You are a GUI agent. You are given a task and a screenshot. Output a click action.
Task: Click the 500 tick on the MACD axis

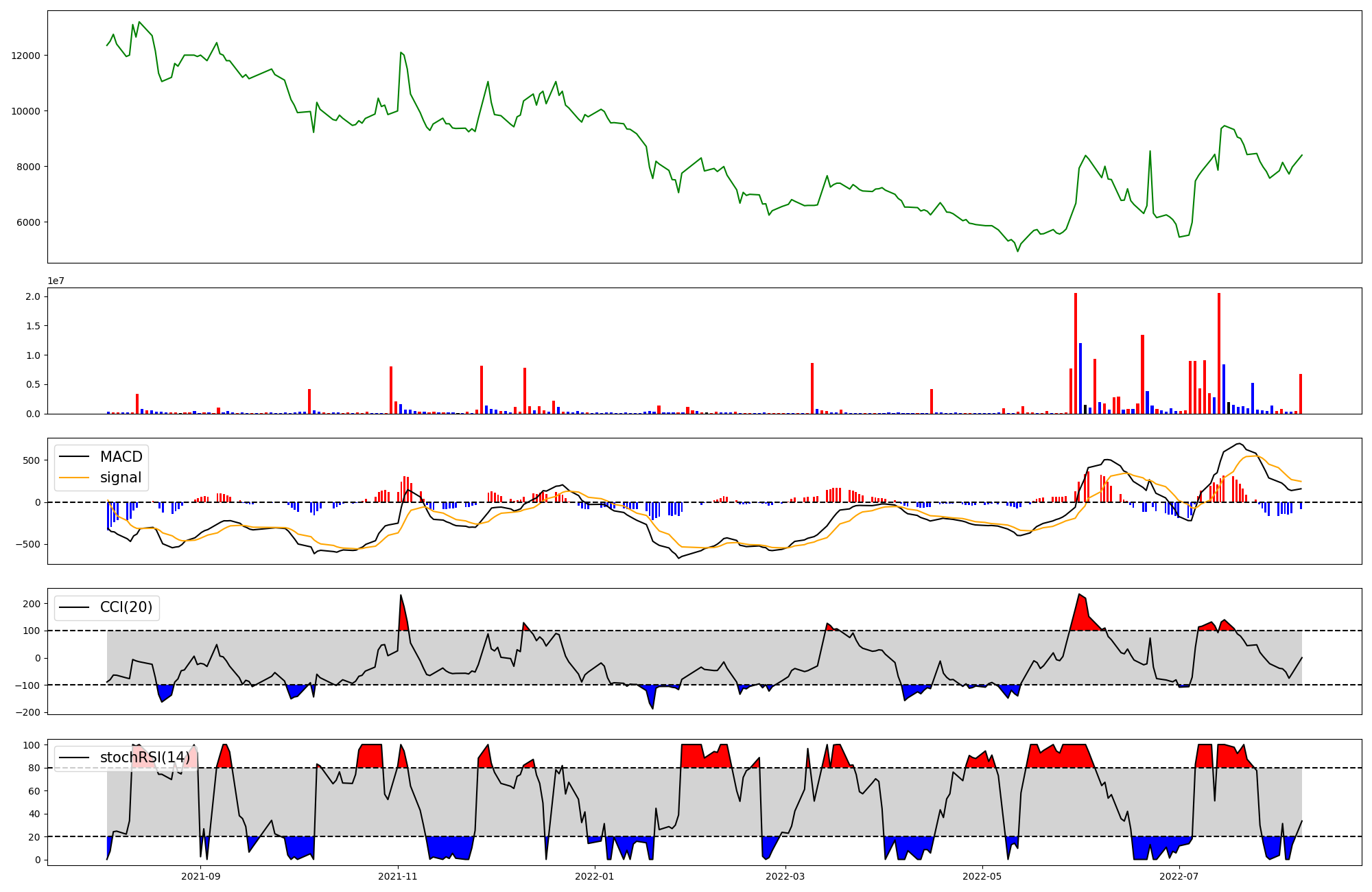32,460
